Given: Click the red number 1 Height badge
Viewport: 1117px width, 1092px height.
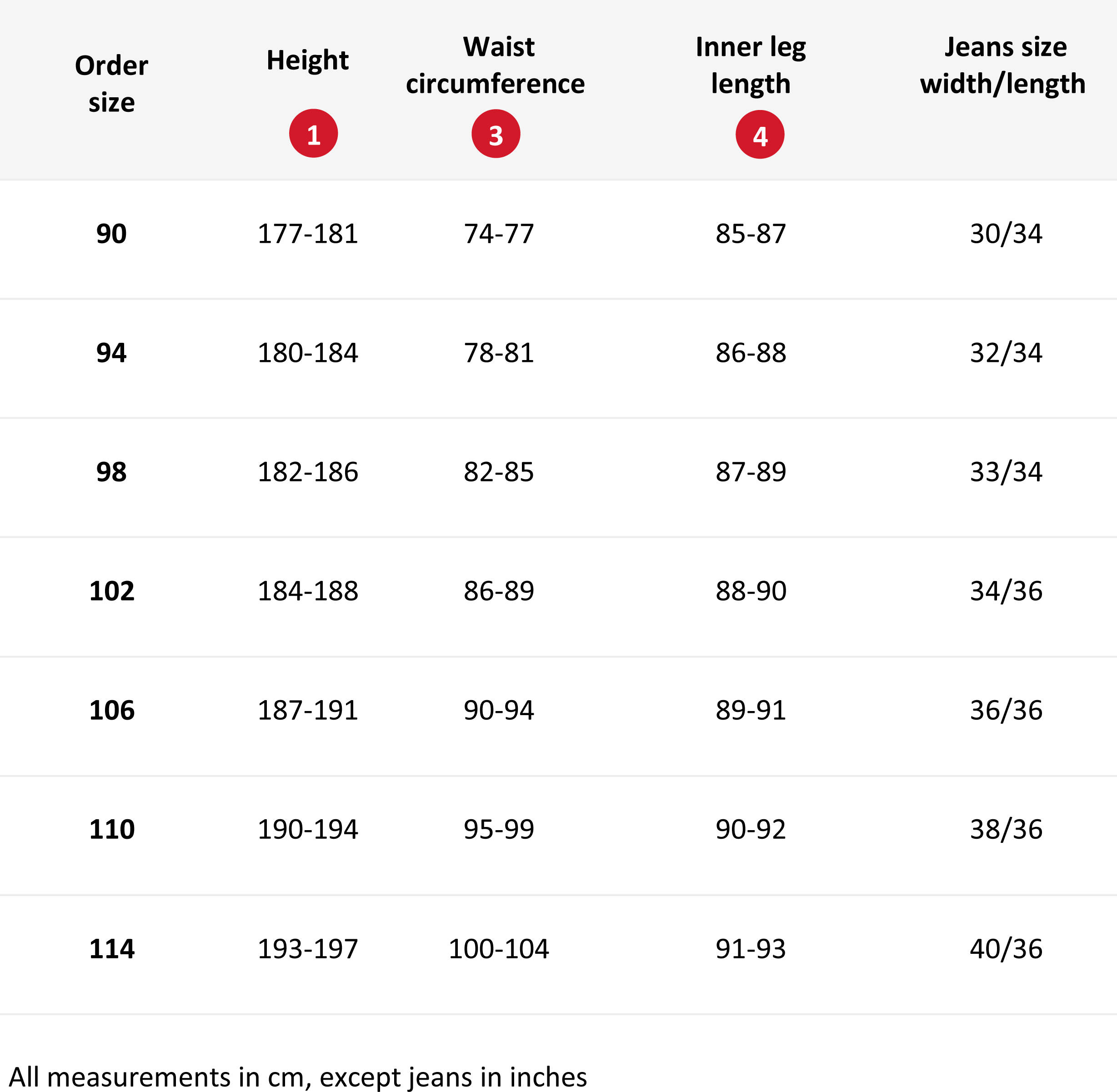Looking at the screenshot, I should [x=313, y=133].
